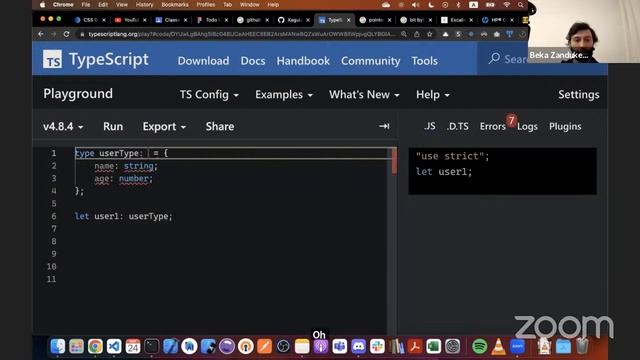
Task: Open Excel from the dock
Action: [x=433, y=347]
